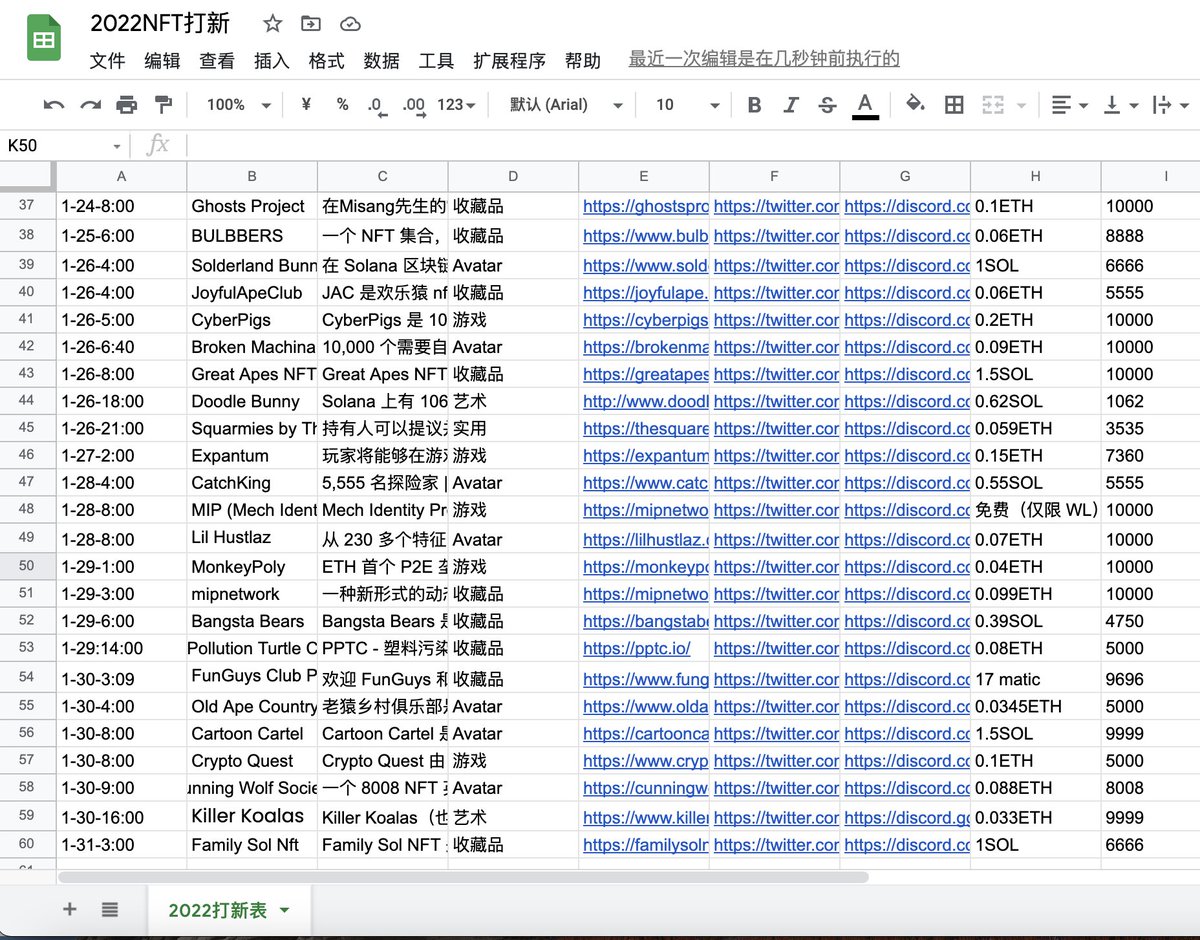This screenshot has height=940, width=1200.
Task: Open merge cells options arrow
Action: click(x=1021, y=105)
